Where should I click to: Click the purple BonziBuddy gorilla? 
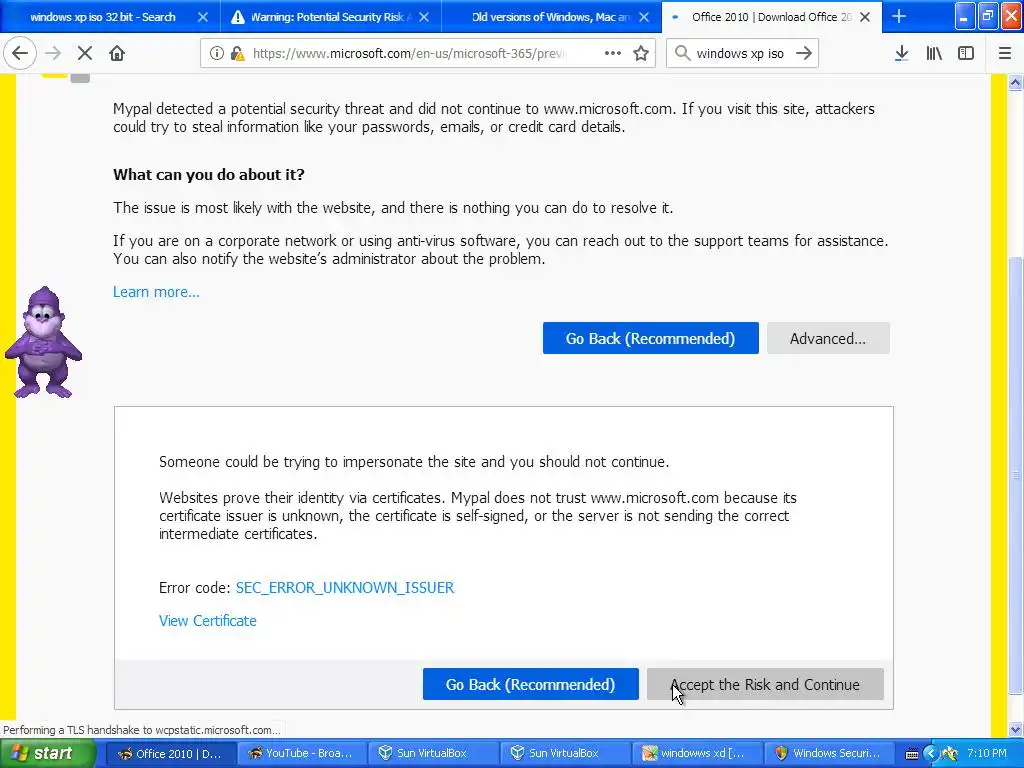[x=43, y=342]
